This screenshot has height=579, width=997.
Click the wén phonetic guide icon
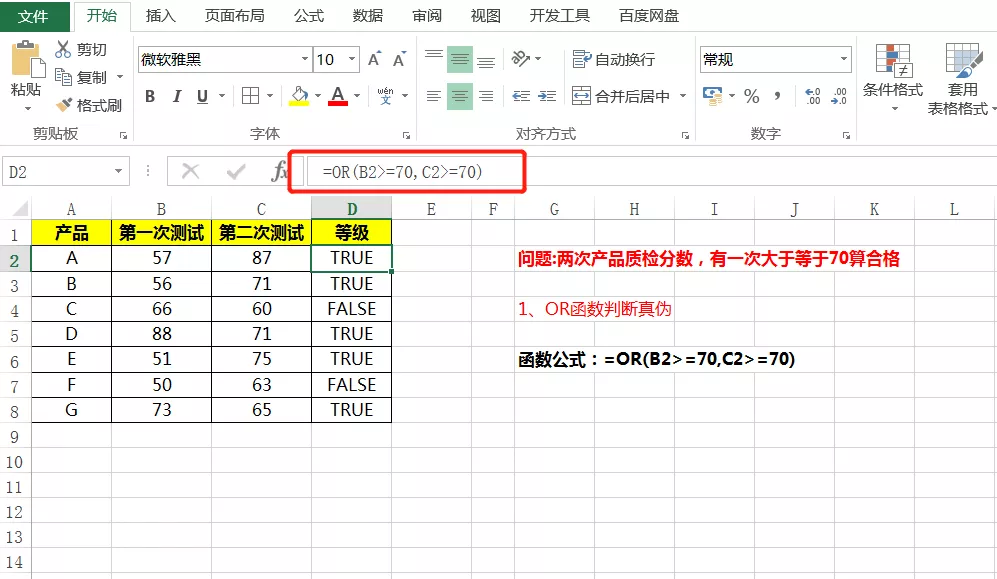385,96
